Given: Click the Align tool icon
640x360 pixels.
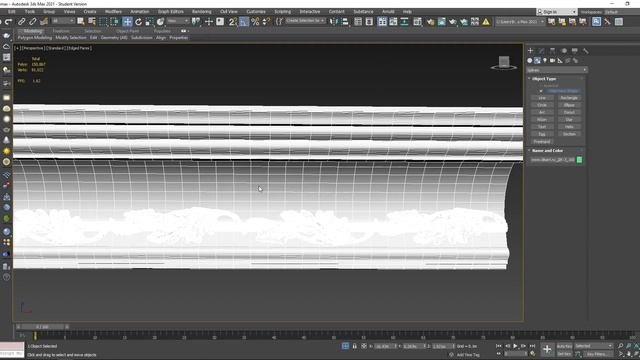Looking at the screenshot, I should point(345,22).
